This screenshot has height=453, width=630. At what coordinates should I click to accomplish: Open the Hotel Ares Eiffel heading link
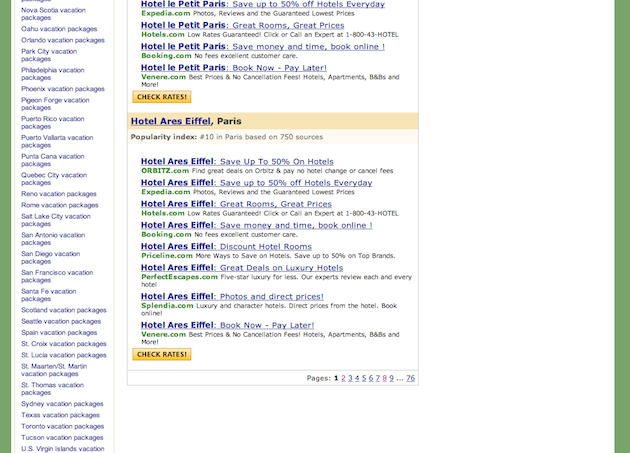coord(171,121)
